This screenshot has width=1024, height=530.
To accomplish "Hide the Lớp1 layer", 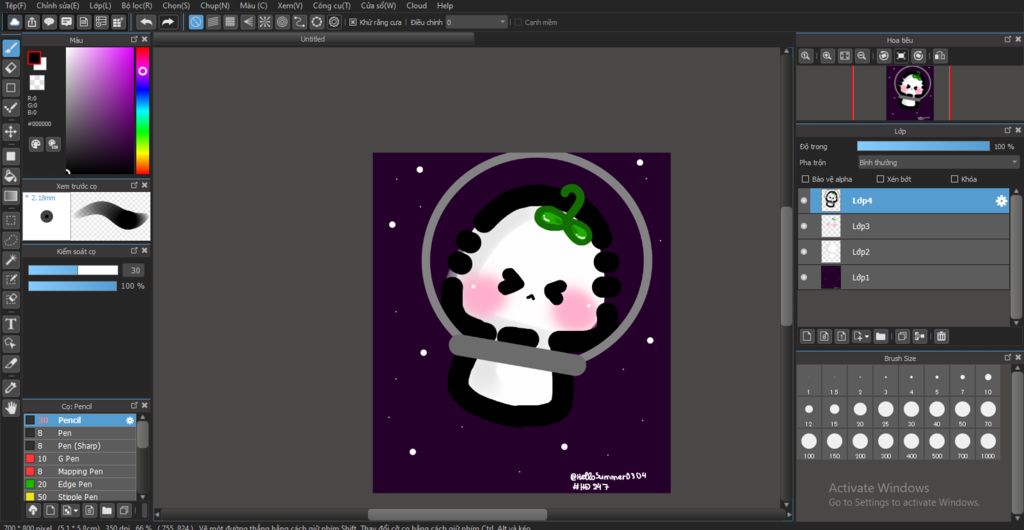I will tap(804, 277).
